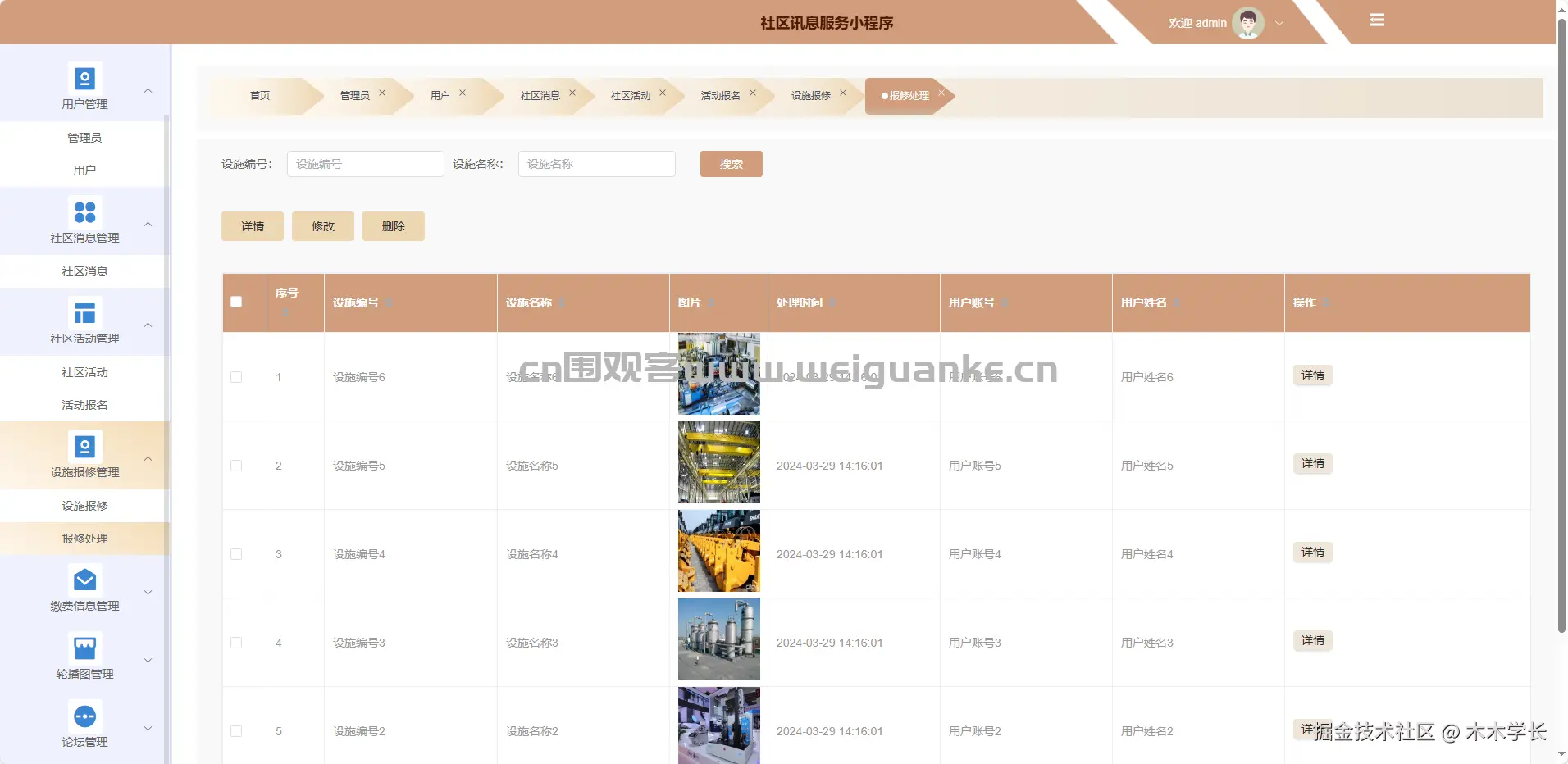
Task: Close the 活动报名 tab
Action: (x=753, y=93)
